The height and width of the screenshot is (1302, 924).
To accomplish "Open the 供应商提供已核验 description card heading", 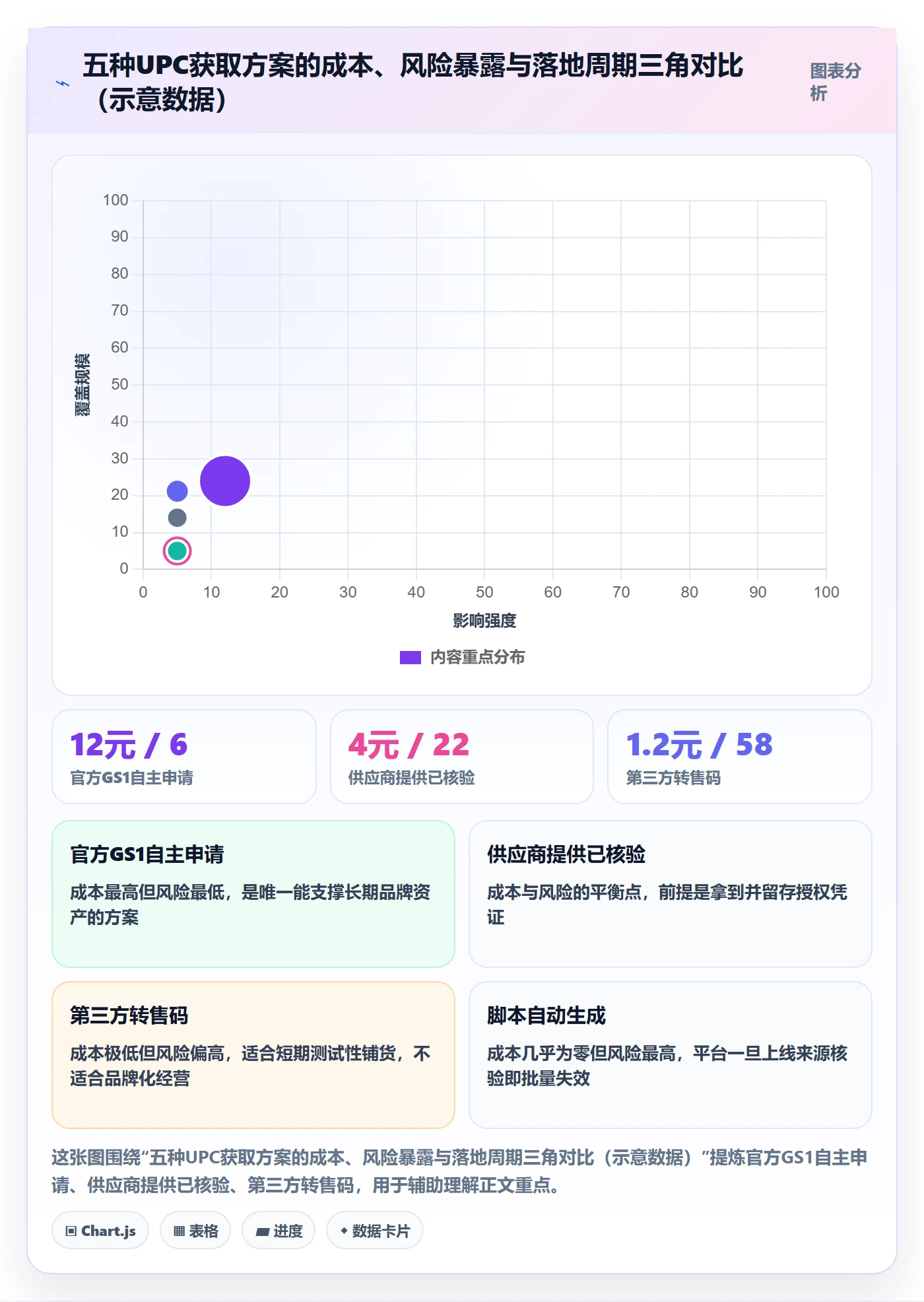I will click(566, 854).
